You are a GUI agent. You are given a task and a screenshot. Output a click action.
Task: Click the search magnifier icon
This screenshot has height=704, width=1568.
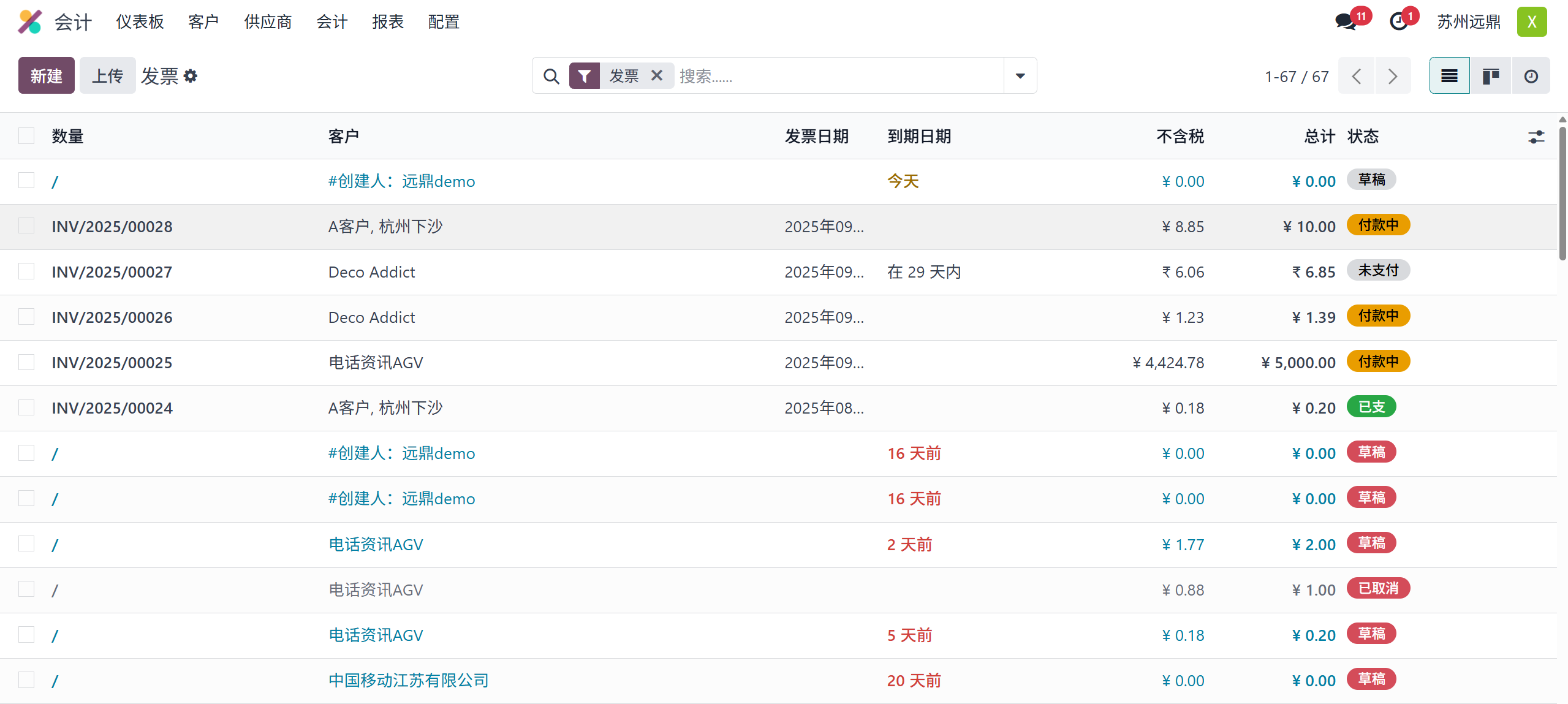551,76
